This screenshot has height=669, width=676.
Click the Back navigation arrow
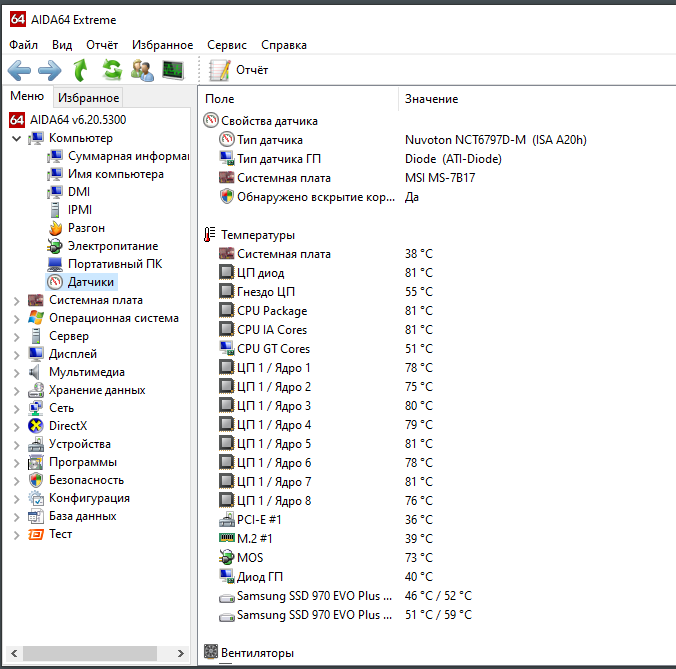coord(19,70)
